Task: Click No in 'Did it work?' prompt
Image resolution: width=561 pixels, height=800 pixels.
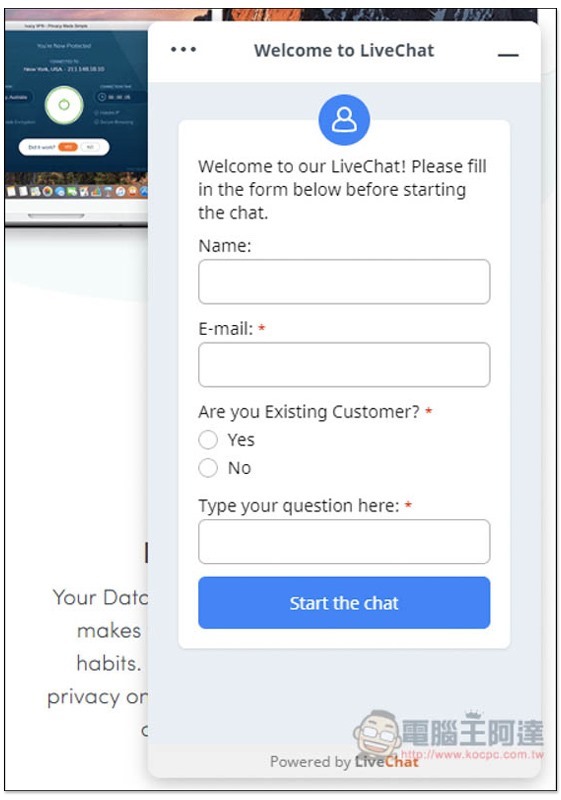Action: coord(90,147)
